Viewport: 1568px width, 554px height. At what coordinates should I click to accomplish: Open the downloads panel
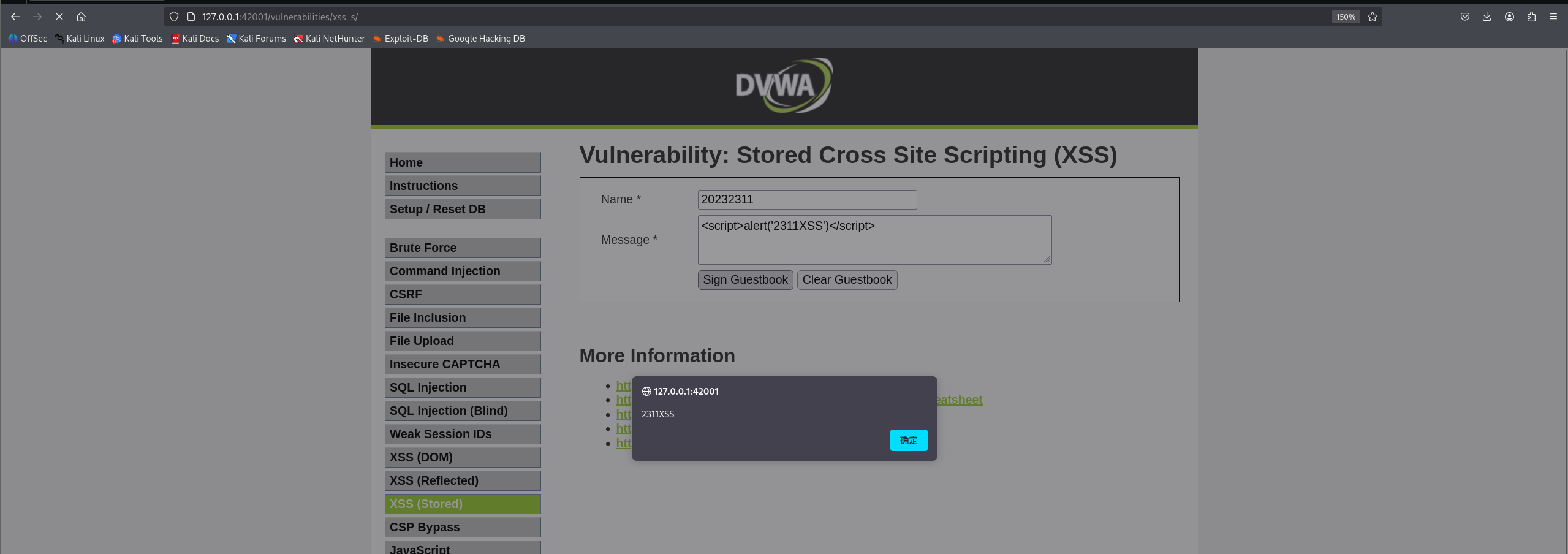1487,17
